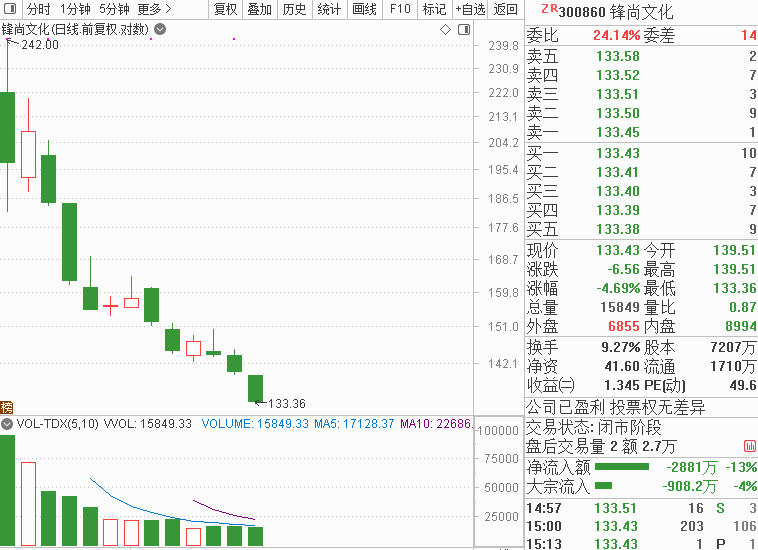The image size is (758, 550).
Task: Open the 统计 statistics button
Action: (329, 9)
